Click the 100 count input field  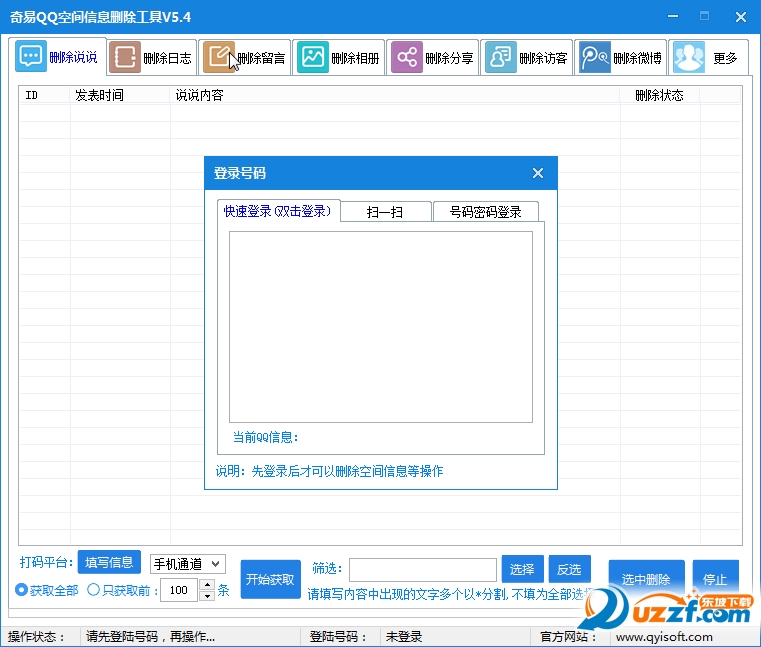[x=180, y=590]
